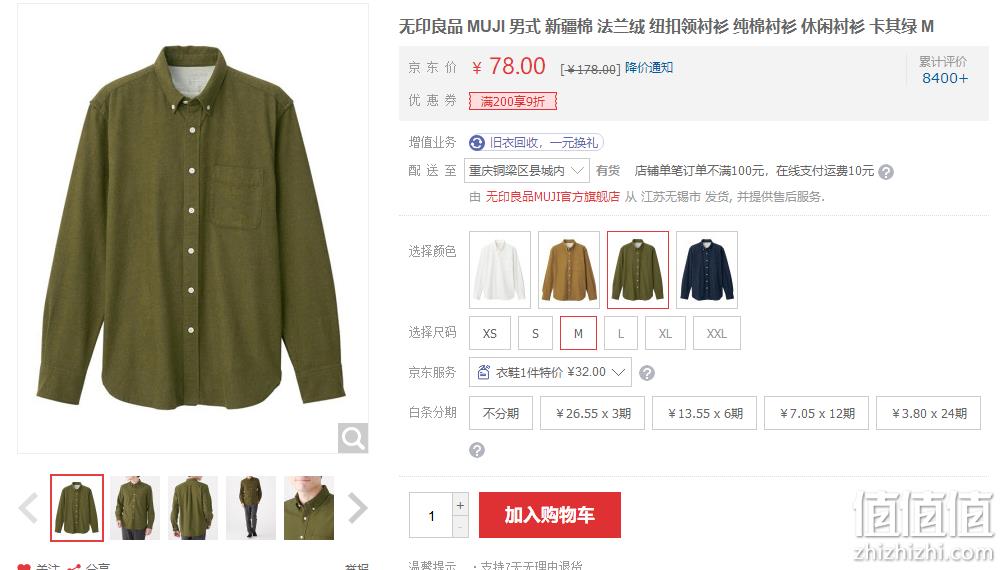Viewport: 1003px width, 570px height.
Task: Select the 不分期 no-installment option
Action: (501, 413)
